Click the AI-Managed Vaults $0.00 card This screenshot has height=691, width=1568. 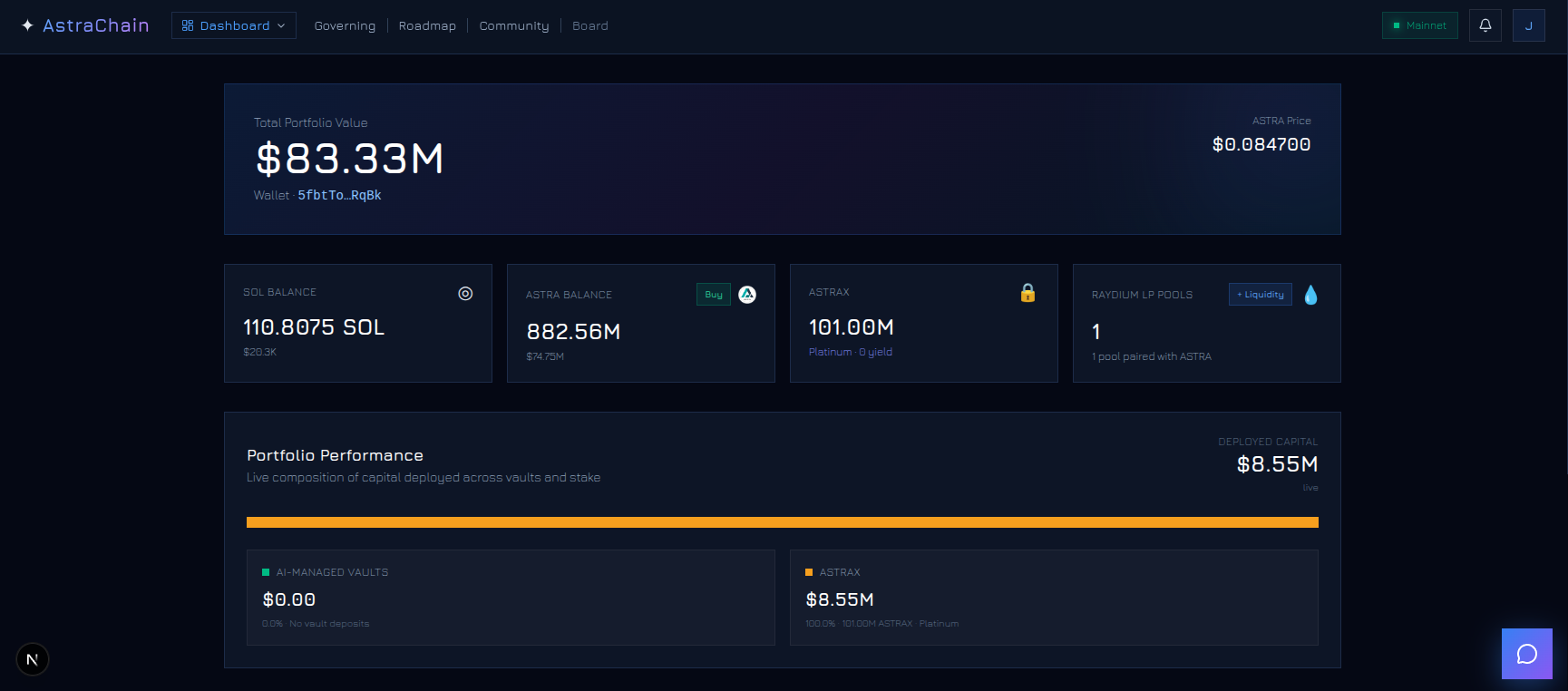tap(511, 598)
